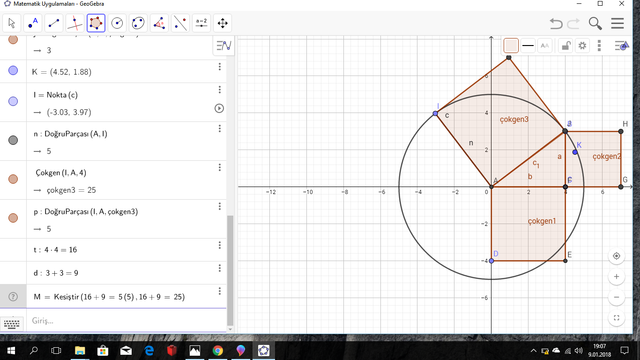Open the options menu for I = Nokta(c)
The height and width of the screenshot is (360, 640).
tap(220, 89)
